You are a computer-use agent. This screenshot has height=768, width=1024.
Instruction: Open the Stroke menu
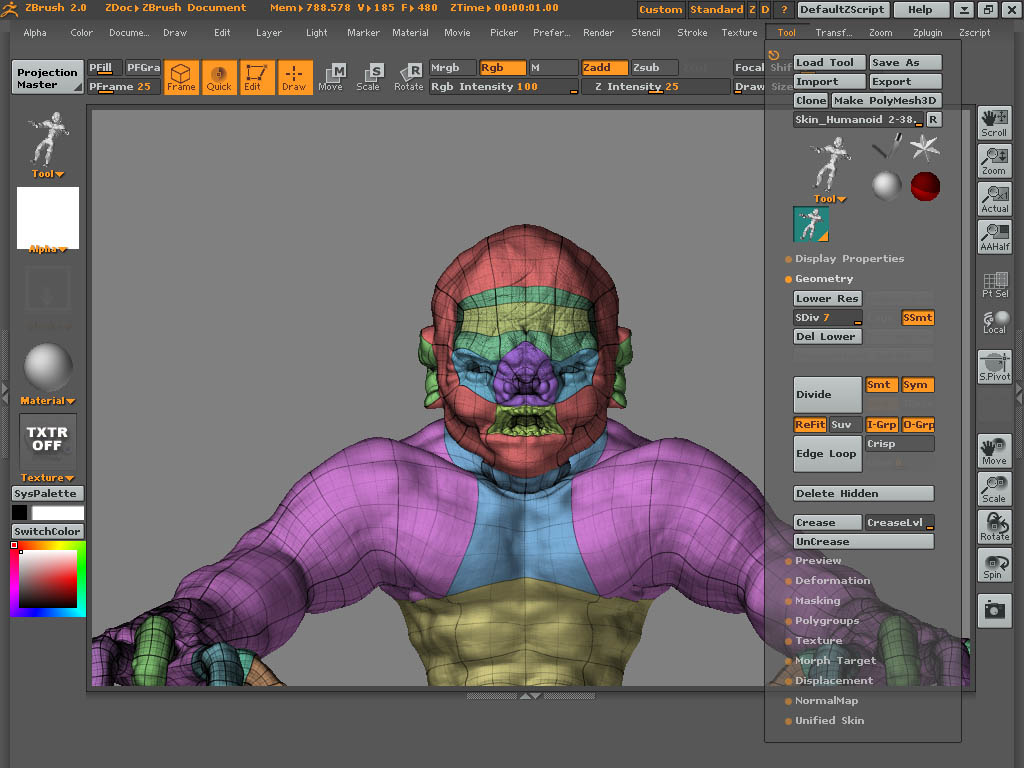click(692, 33)
